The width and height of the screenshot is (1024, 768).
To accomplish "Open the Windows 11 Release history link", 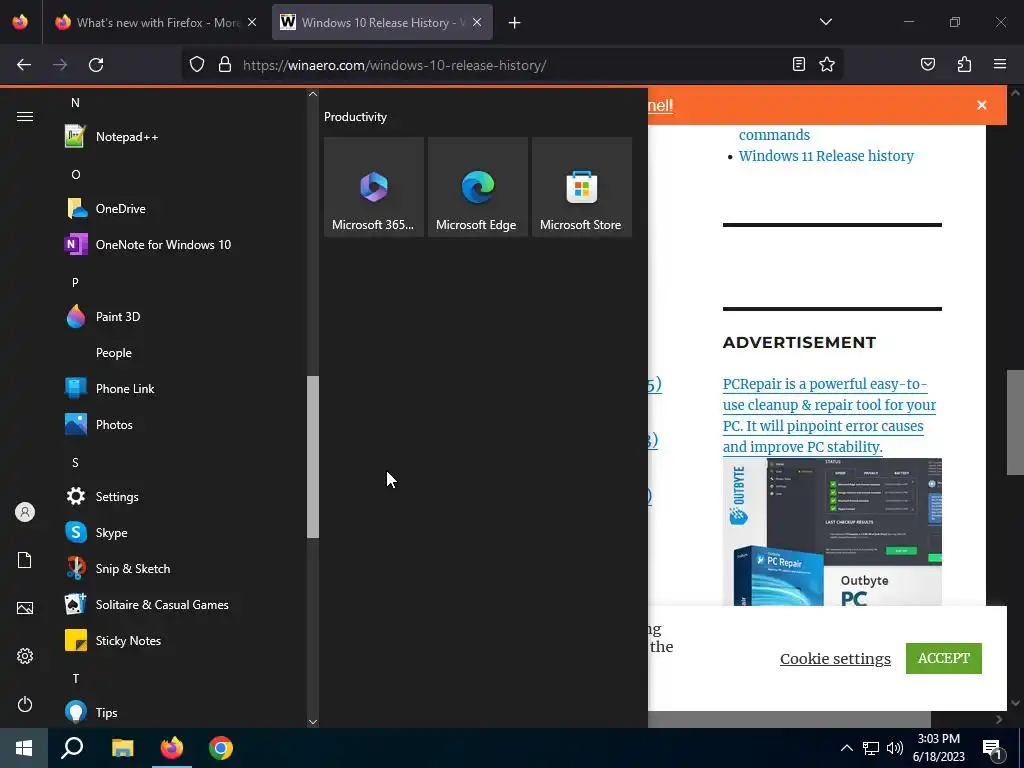I will 826,156.
